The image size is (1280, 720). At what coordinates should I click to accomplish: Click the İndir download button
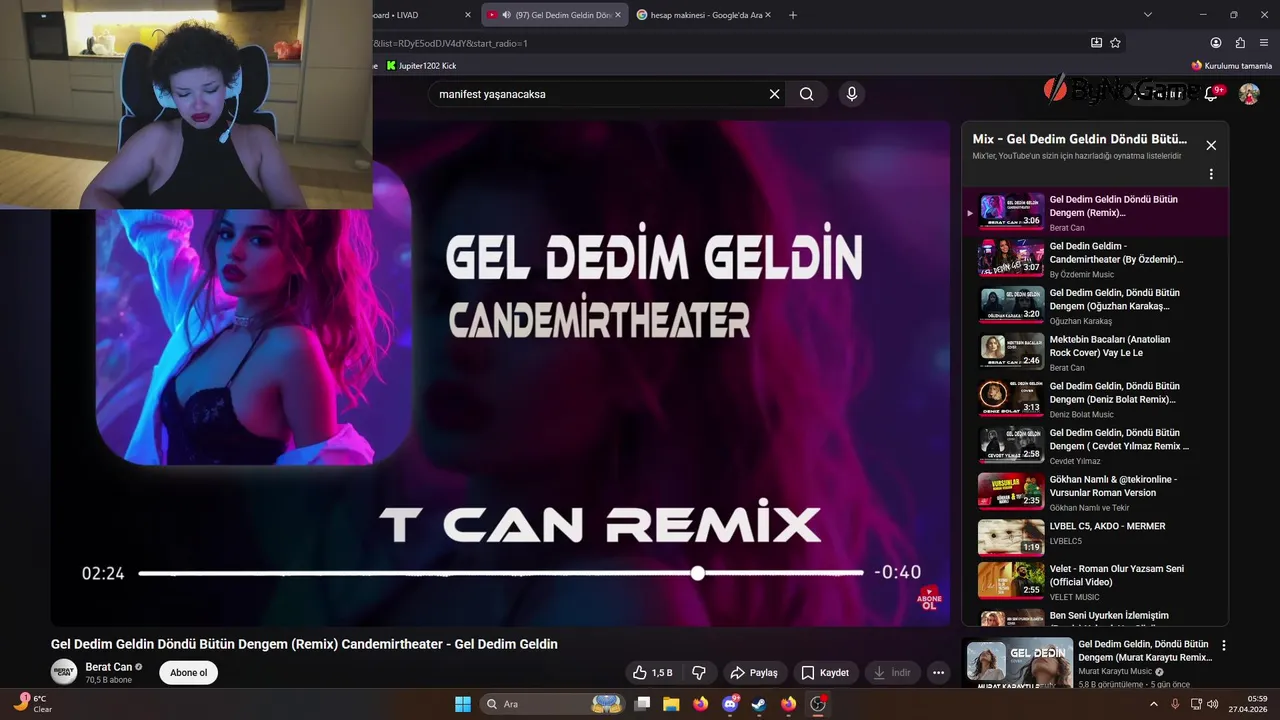(x=892, y=673)
